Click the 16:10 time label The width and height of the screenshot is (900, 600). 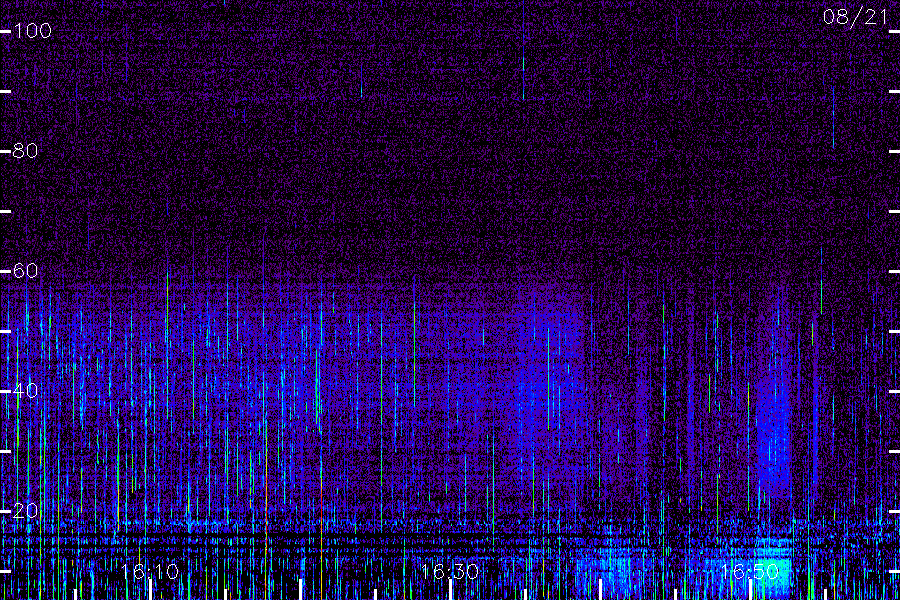pos(150,571)
